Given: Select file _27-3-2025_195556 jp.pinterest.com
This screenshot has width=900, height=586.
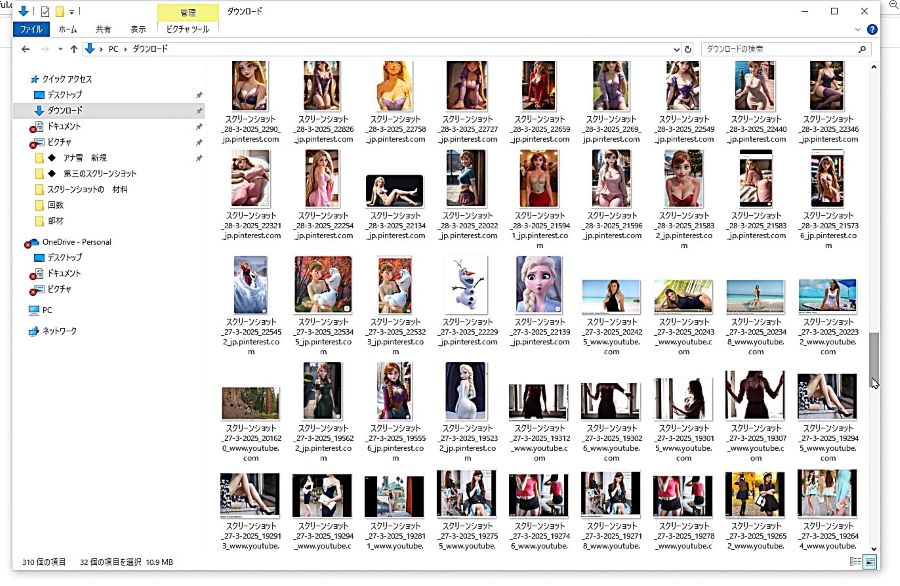Looking at the screenshot, I should [x=395, y=412].
